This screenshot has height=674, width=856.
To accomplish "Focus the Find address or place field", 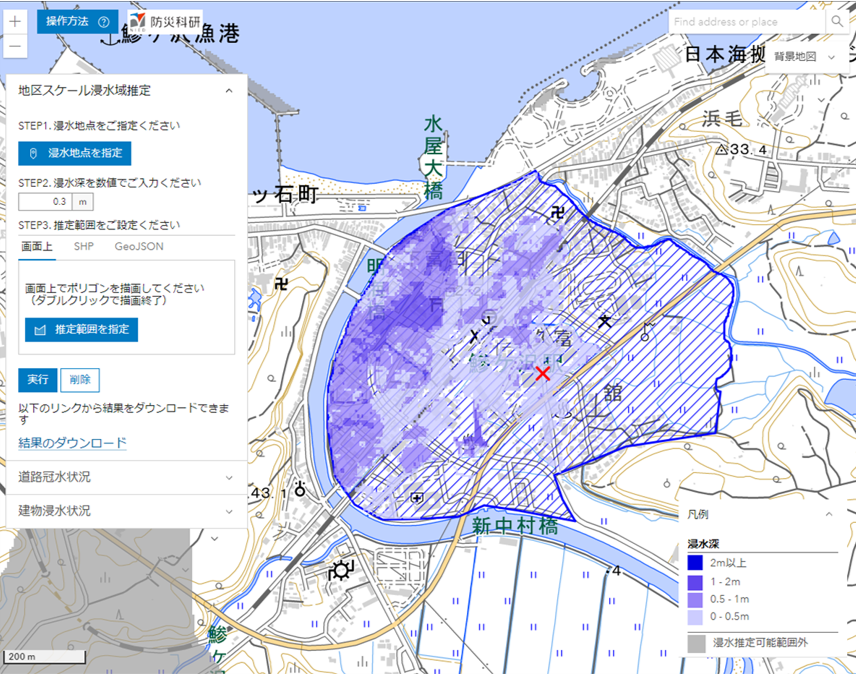I will point(746,22).
